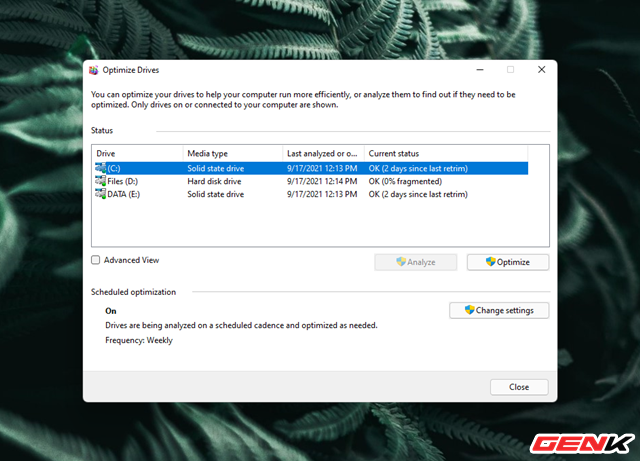The image size is (640, 461).
Task: Click the DATA (E:) row's Solid state drive cell
Action: click(x=216, y=194)
